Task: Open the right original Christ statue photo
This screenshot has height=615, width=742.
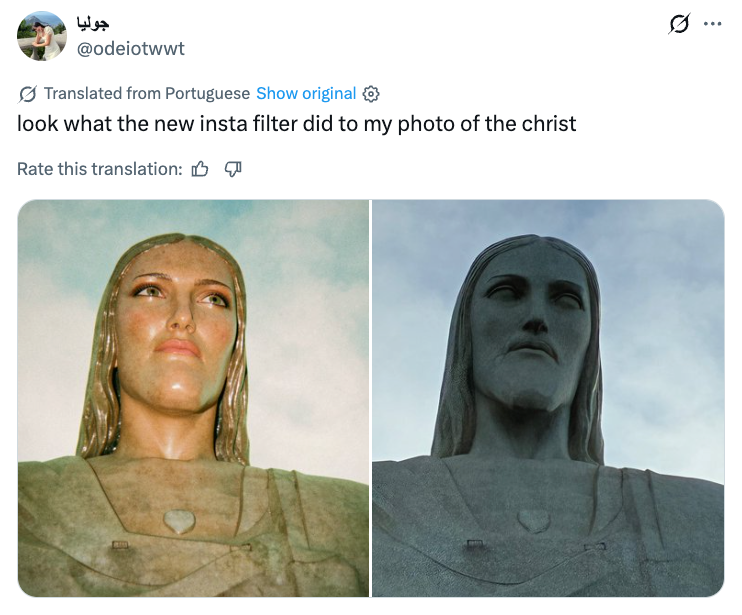Action: (548, 398)
